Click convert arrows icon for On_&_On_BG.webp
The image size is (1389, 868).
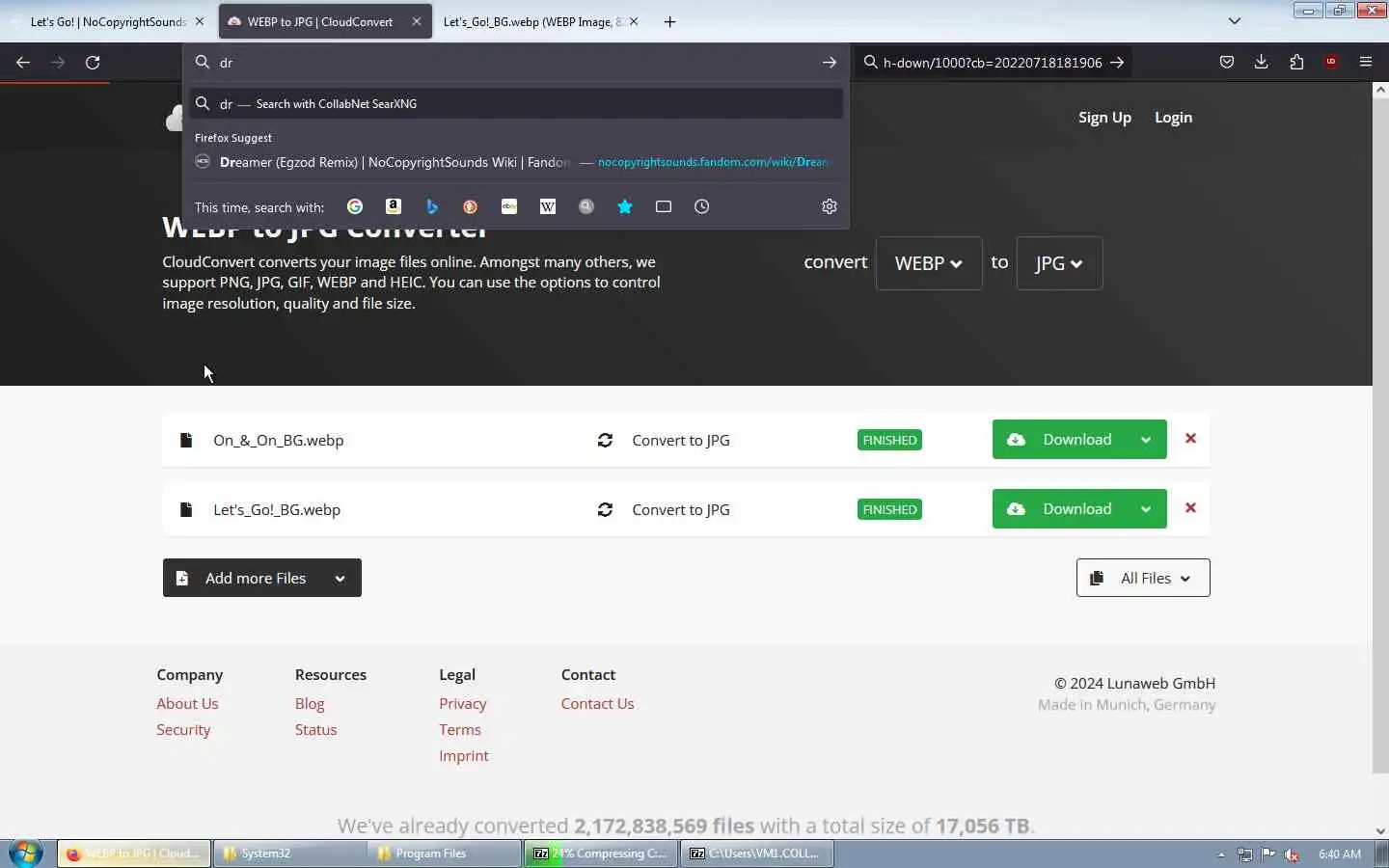(x=605, y=441)
